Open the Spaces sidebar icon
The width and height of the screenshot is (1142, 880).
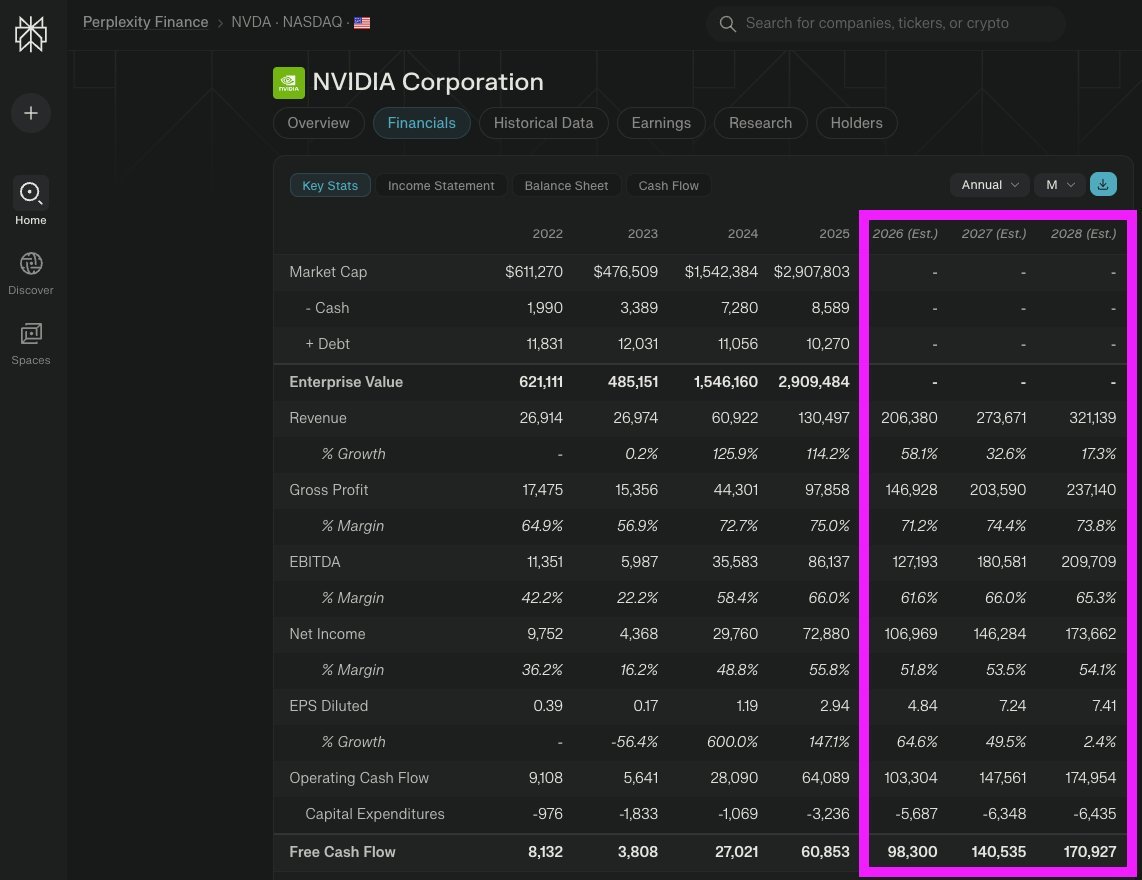(30, 334)
